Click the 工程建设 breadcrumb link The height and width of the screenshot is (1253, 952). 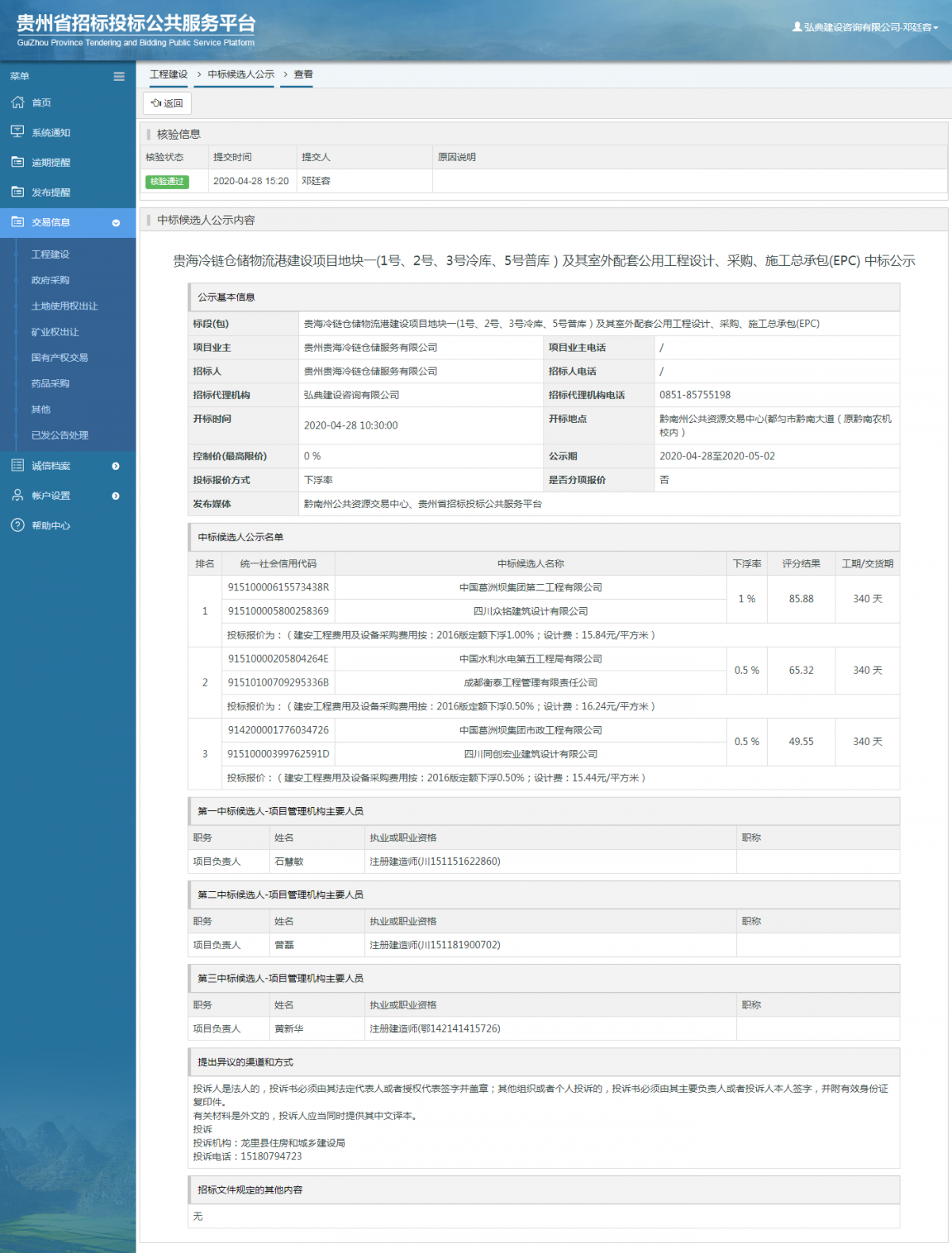click(x=168, y=75)
